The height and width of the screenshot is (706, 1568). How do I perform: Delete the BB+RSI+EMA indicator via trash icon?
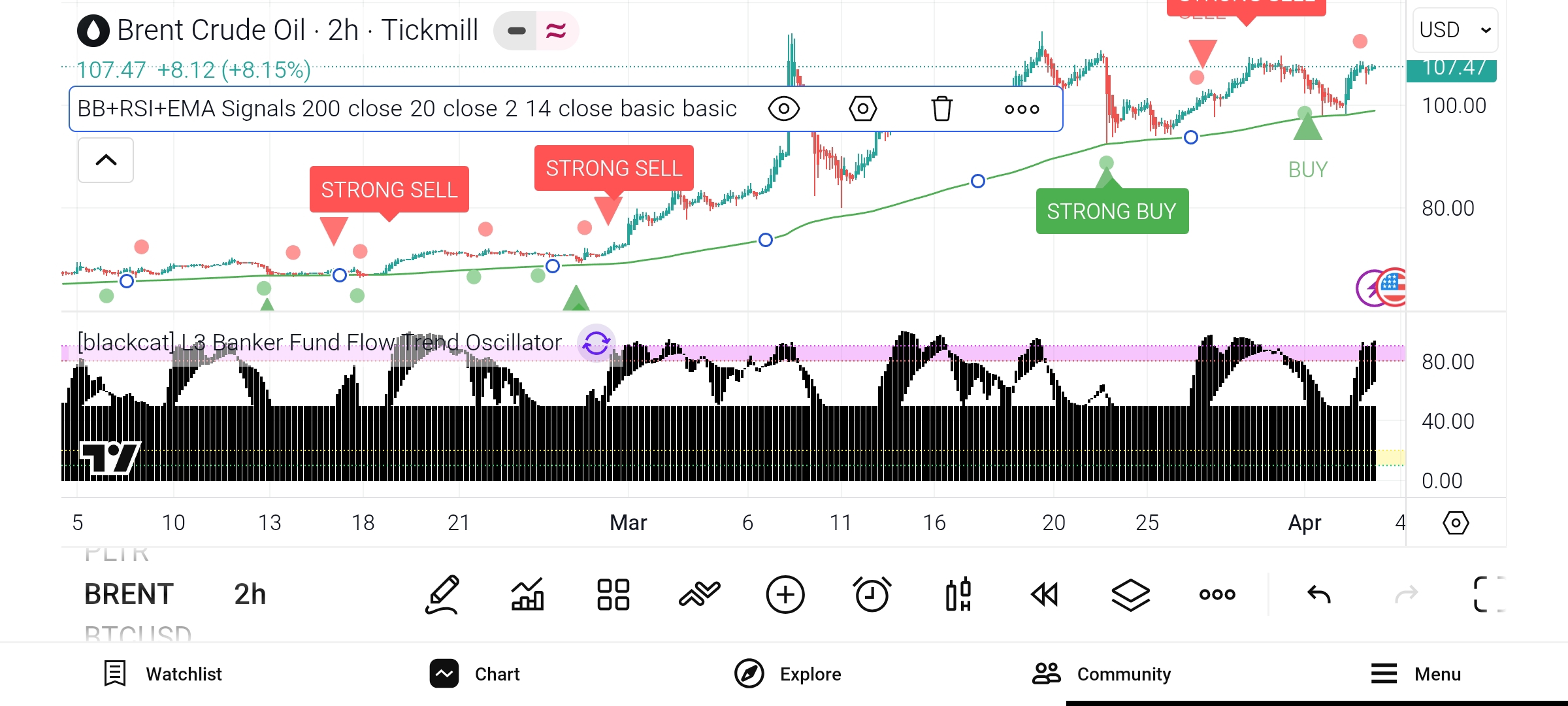(x=941, y=109)
